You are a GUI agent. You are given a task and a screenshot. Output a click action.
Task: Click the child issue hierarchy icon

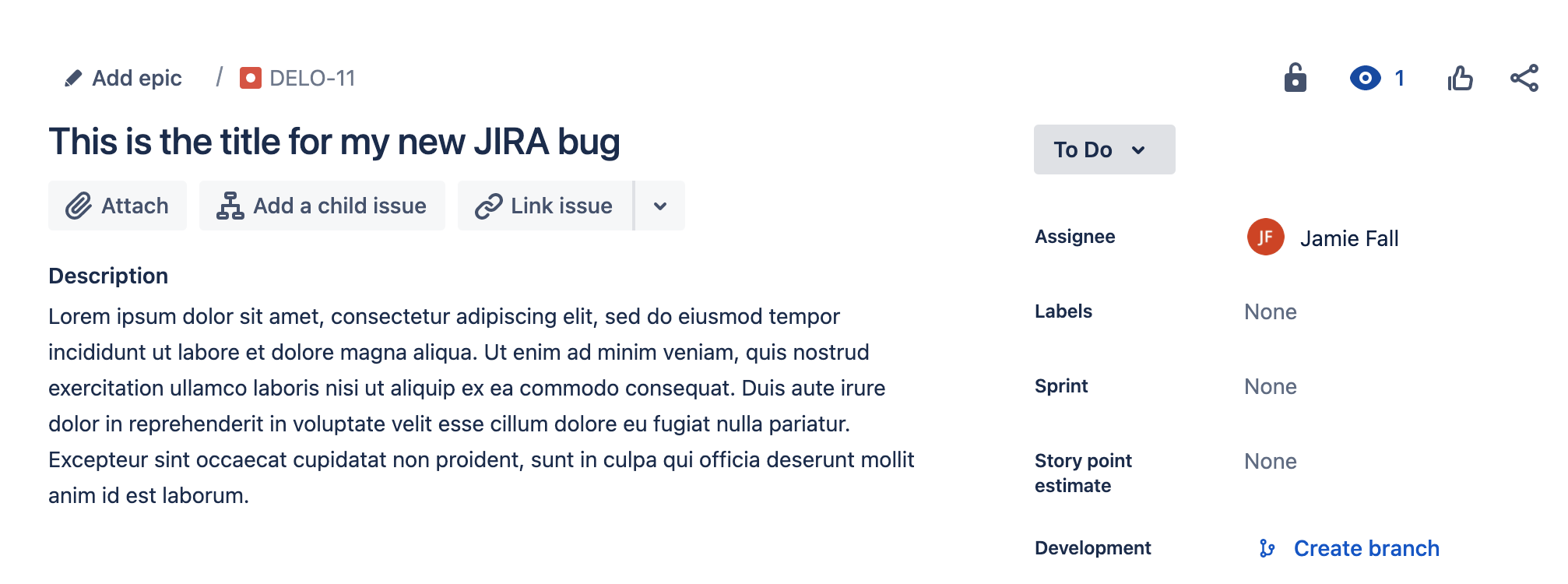tap(230, 206)
